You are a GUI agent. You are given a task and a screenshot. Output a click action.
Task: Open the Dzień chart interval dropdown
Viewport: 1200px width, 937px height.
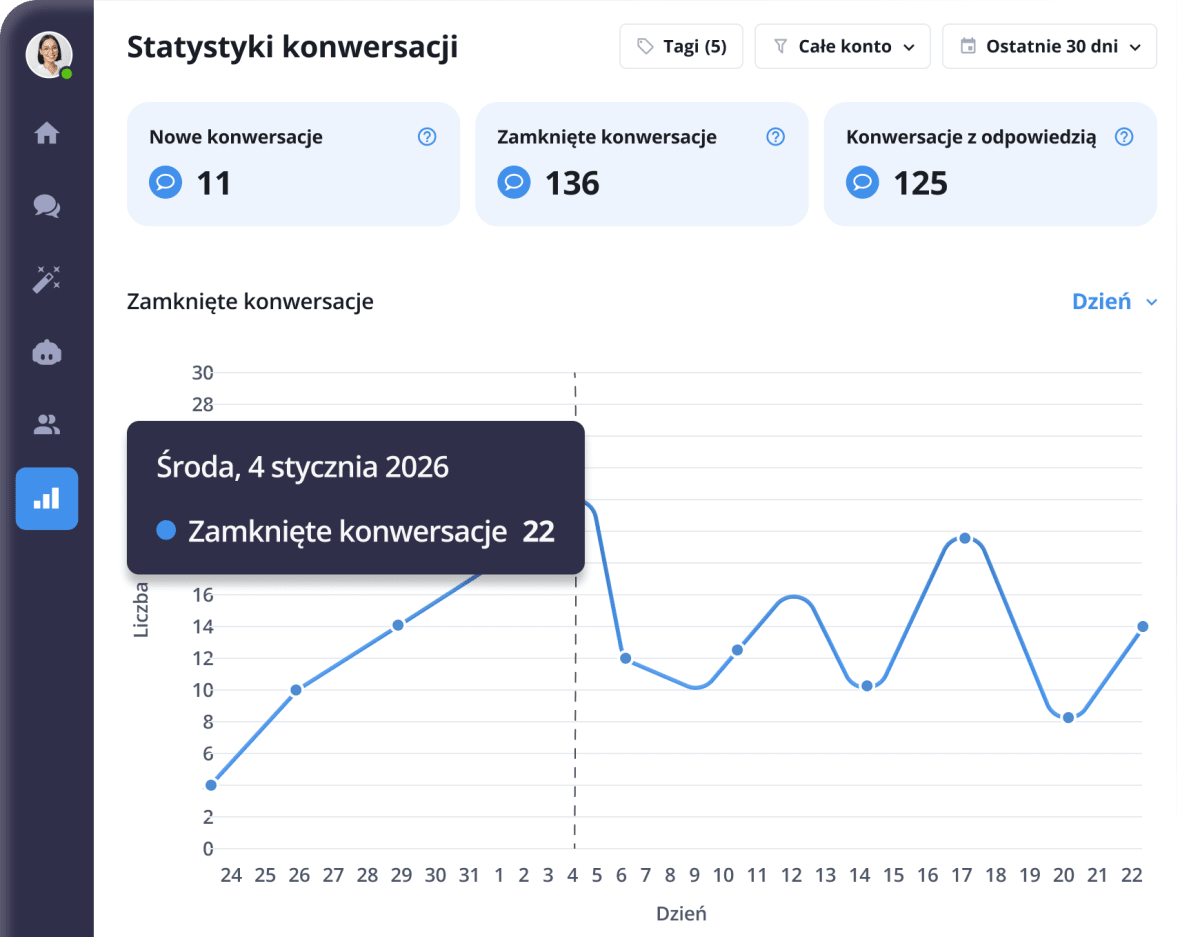[x=1113, y=301]
